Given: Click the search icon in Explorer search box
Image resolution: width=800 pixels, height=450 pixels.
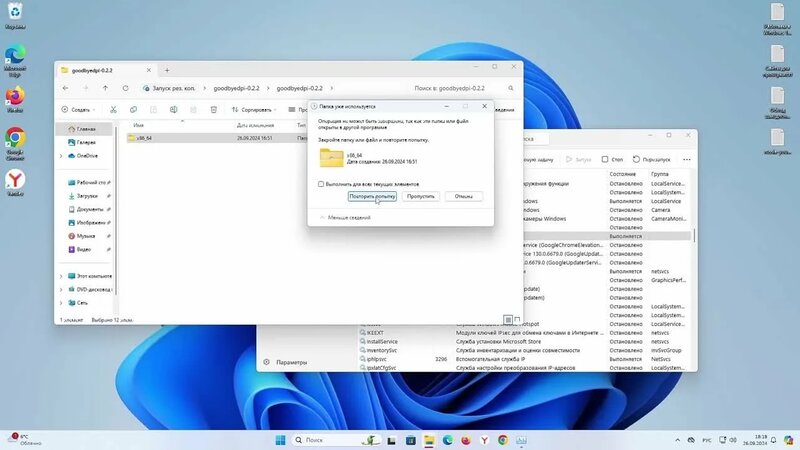Looking at the screenshot, I should (511, 88).
